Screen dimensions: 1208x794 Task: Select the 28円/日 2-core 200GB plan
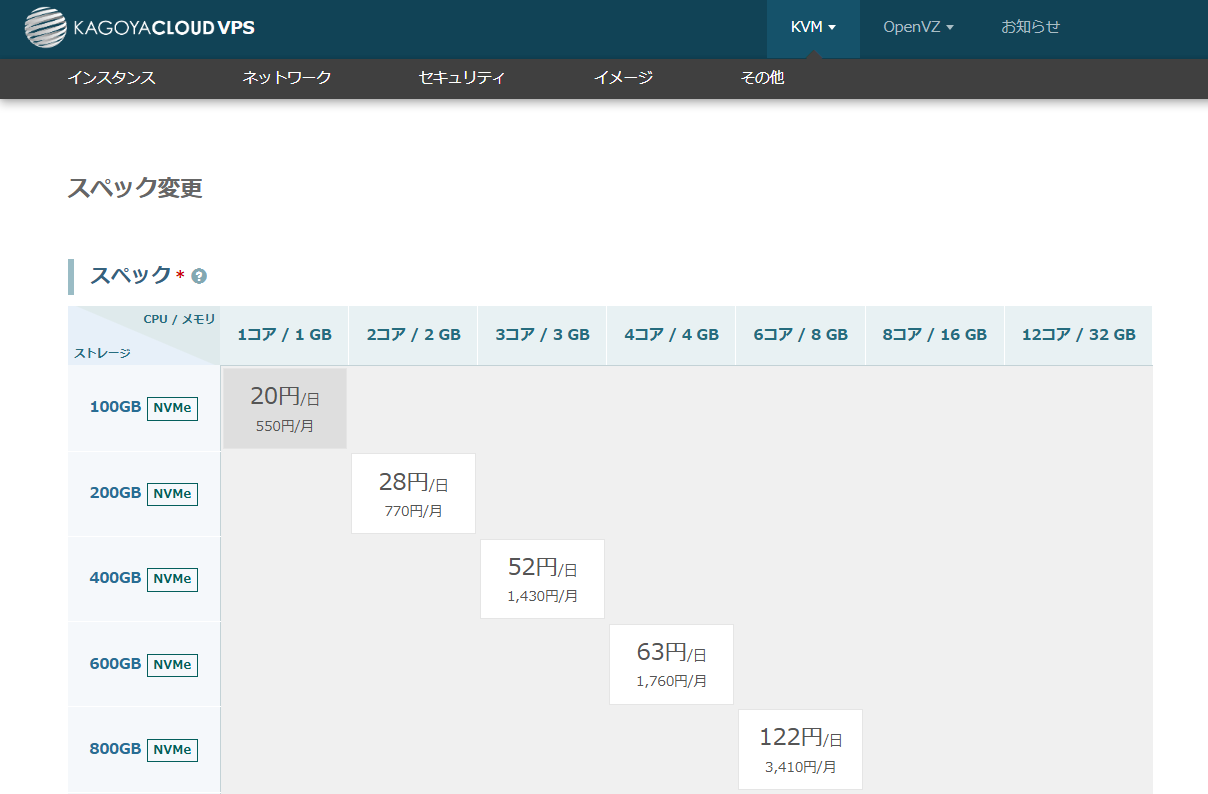click(x=413, y=494)
